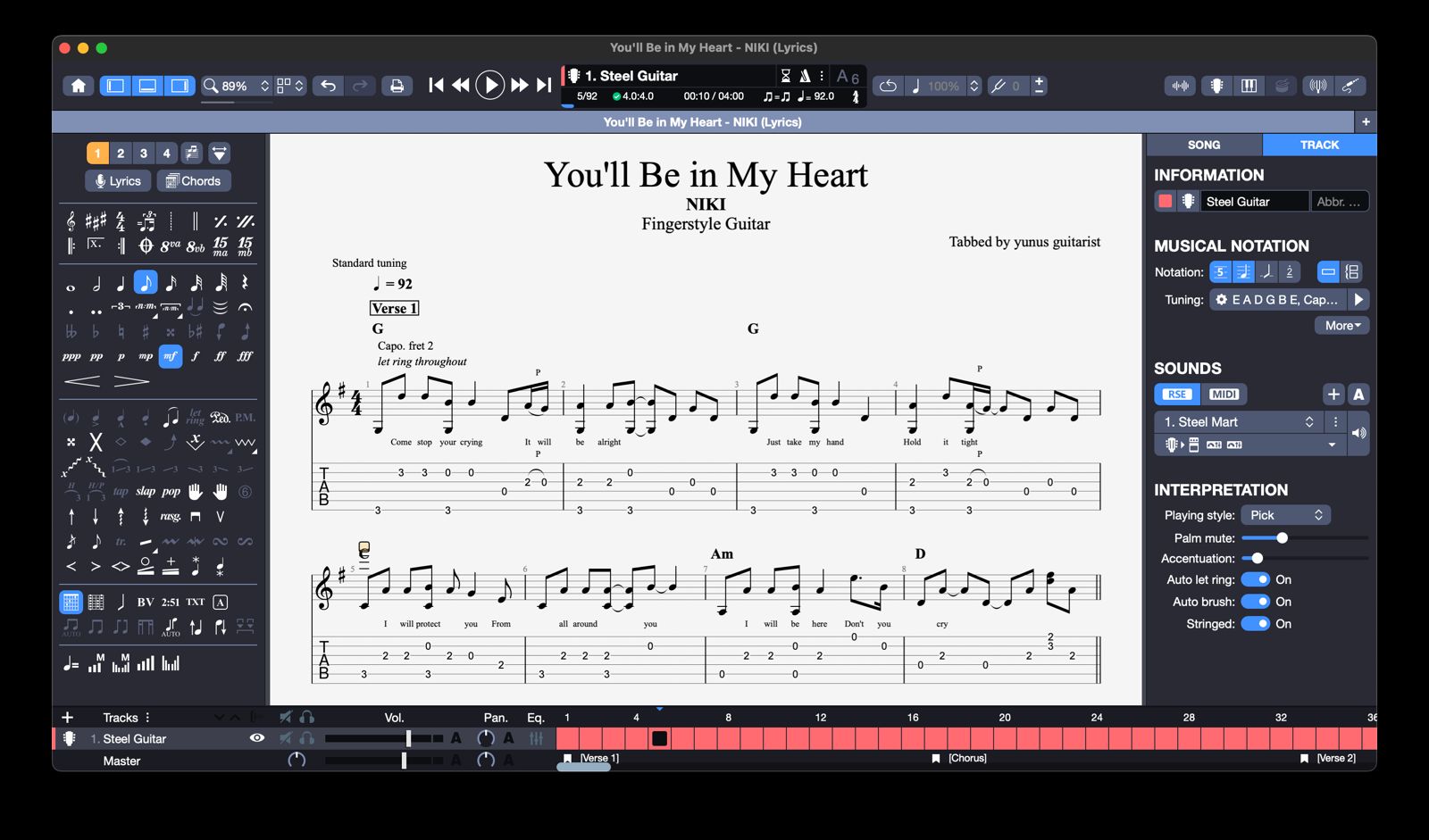1429x840 pixels.
Task: Open tempo automation note icon
Action: click(x=71, y=663)
